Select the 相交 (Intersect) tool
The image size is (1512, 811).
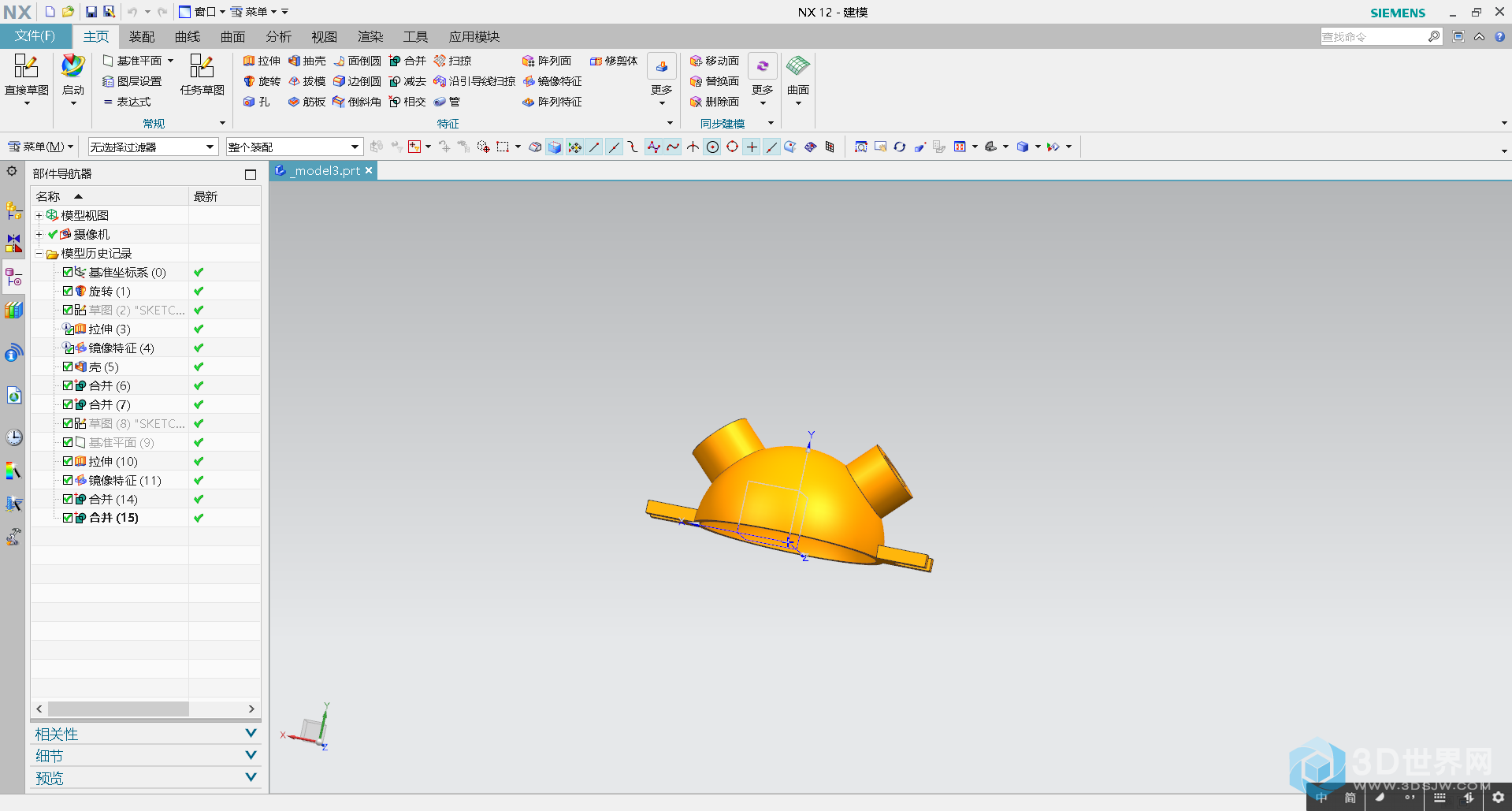407,102
